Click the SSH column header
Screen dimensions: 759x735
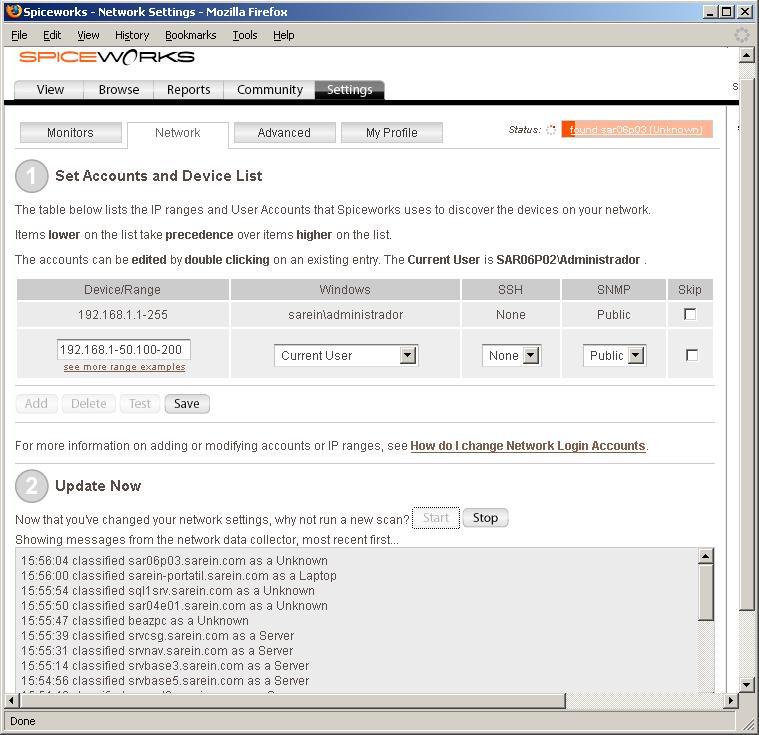coord(511,290)
